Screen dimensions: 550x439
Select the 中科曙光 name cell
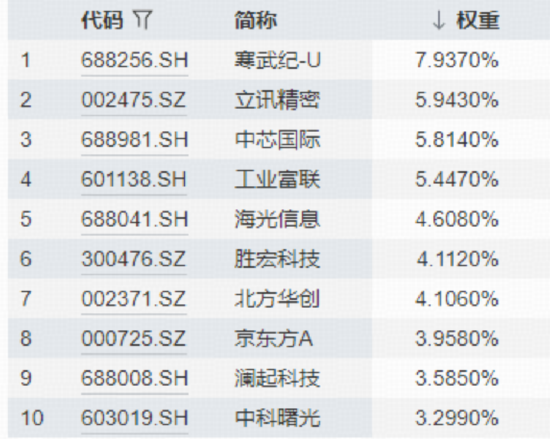point(277,418)
